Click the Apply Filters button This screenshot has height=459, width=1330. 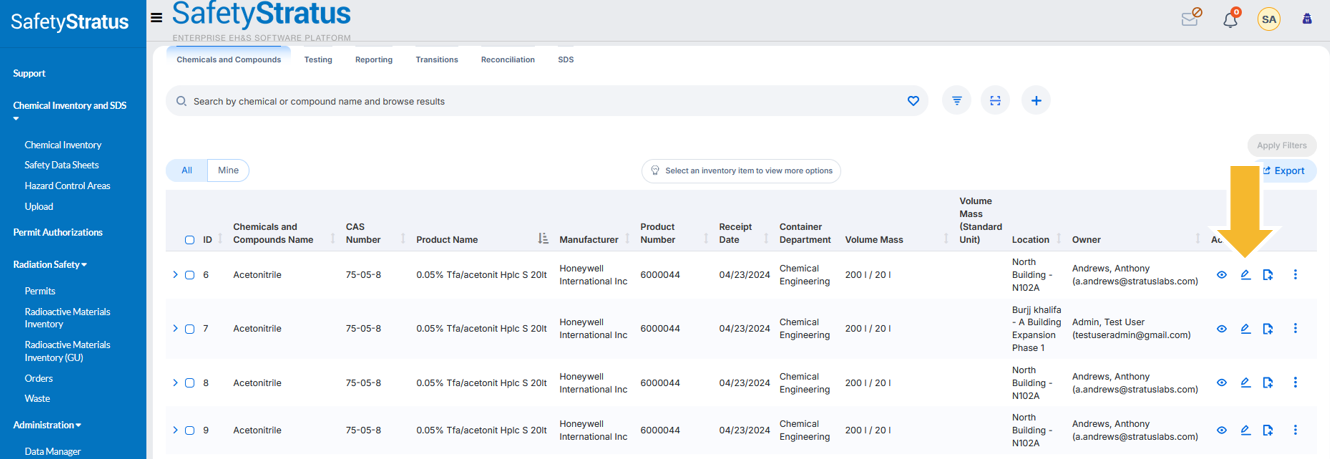[1282, 145]
